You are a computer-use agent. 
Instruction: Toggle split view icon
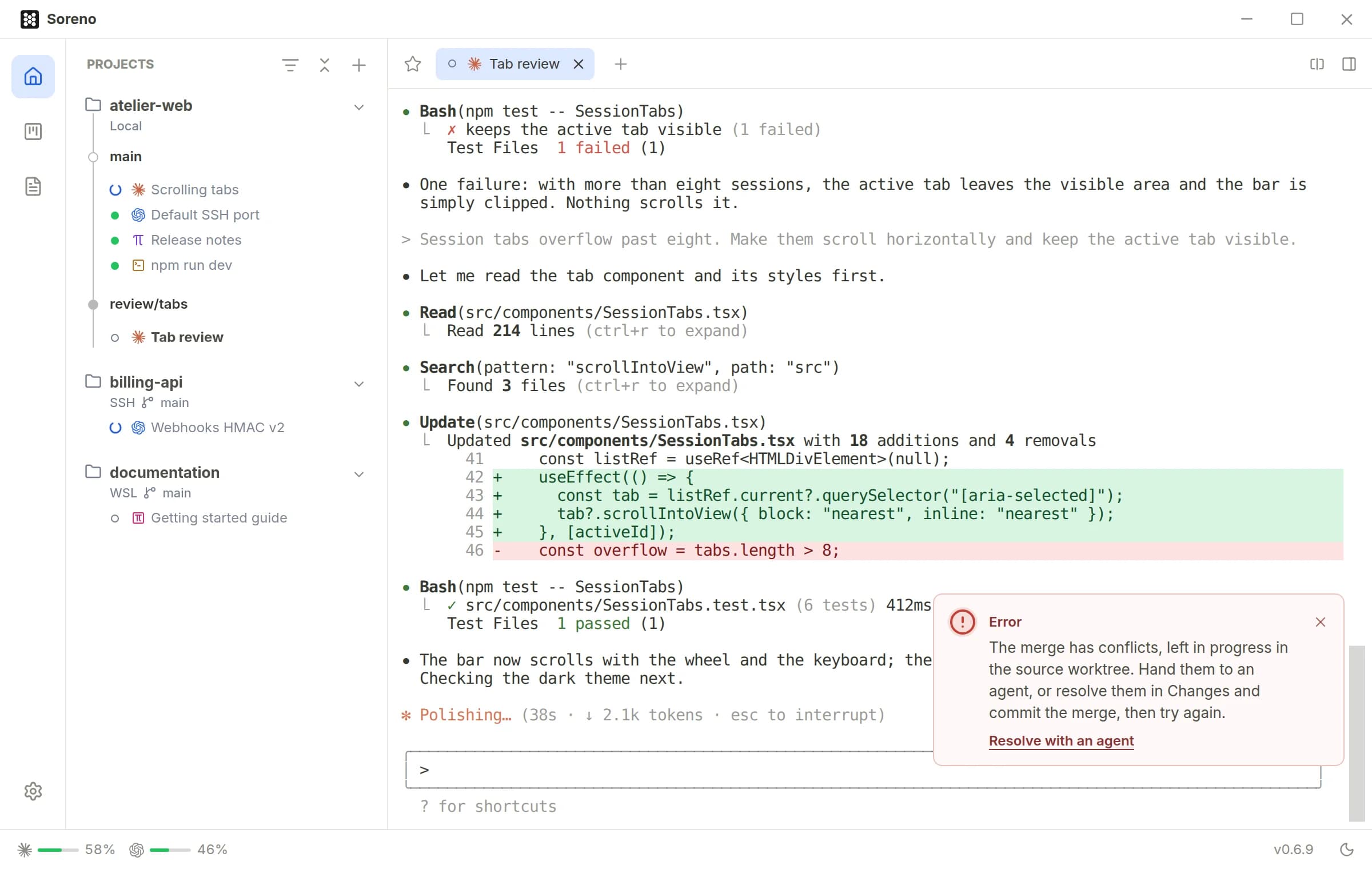point(1317,64)
